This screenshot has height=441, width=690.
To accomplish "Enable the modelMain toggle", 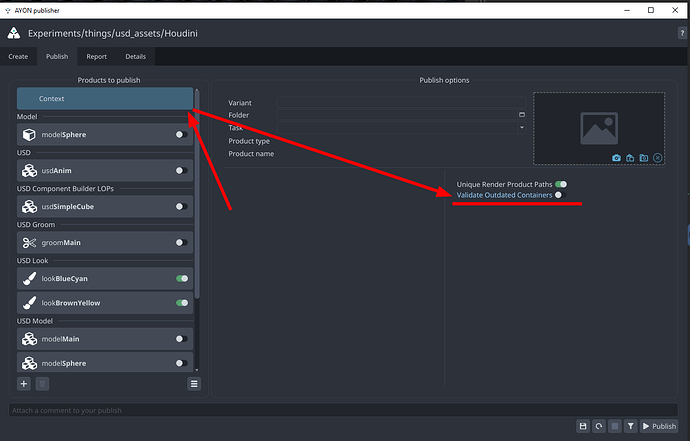I will (181, 339).
